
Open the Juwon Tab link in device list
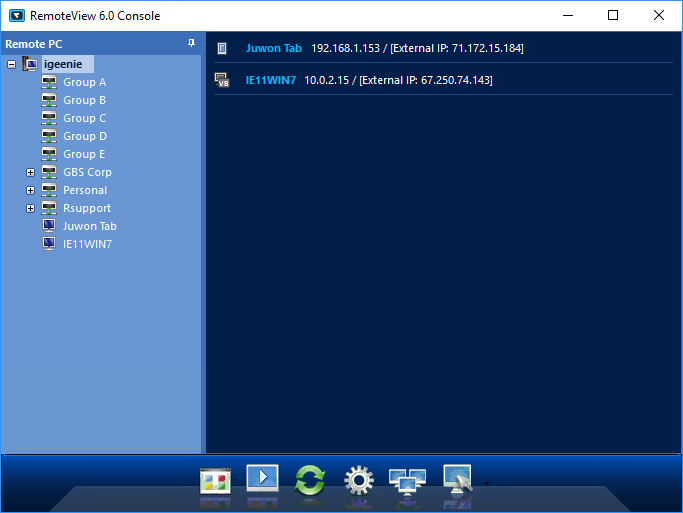(x=274, y=48)
